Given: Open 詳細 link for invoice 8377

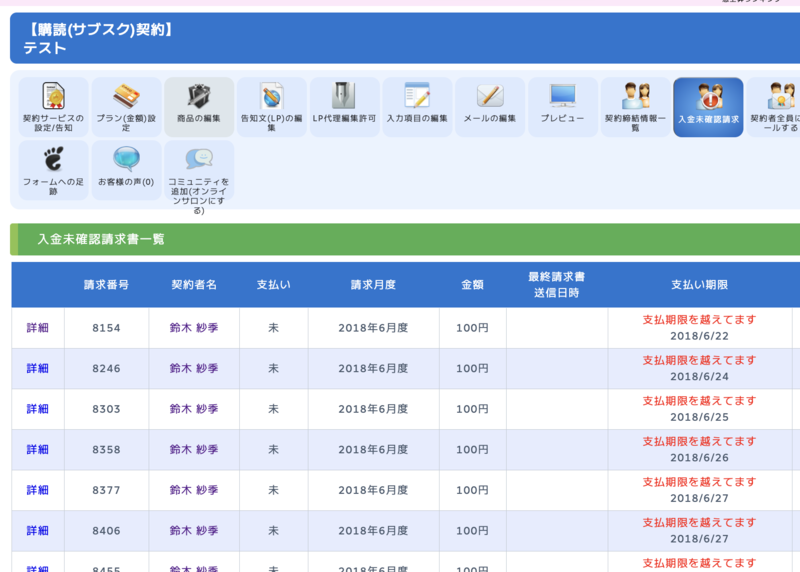Looking at the screenshot, I should coord(37,490).
